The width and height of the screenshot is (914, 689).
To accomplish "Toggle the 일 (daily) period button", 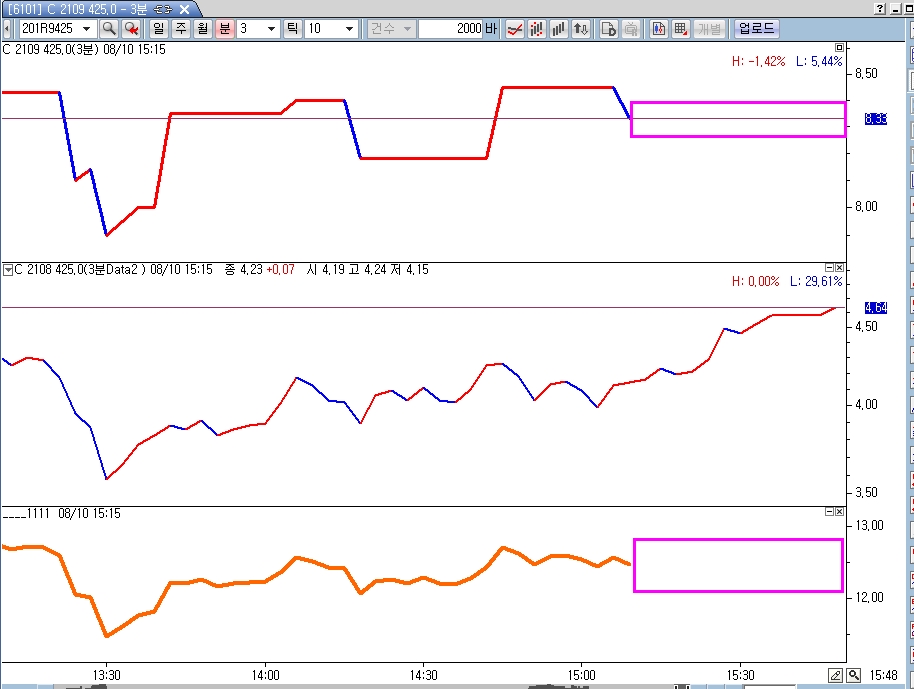I will [159, 29].
